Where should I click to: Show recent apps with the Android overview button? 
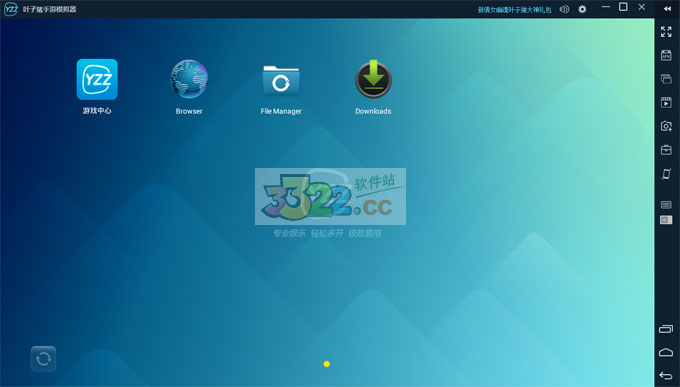point(666,329)
